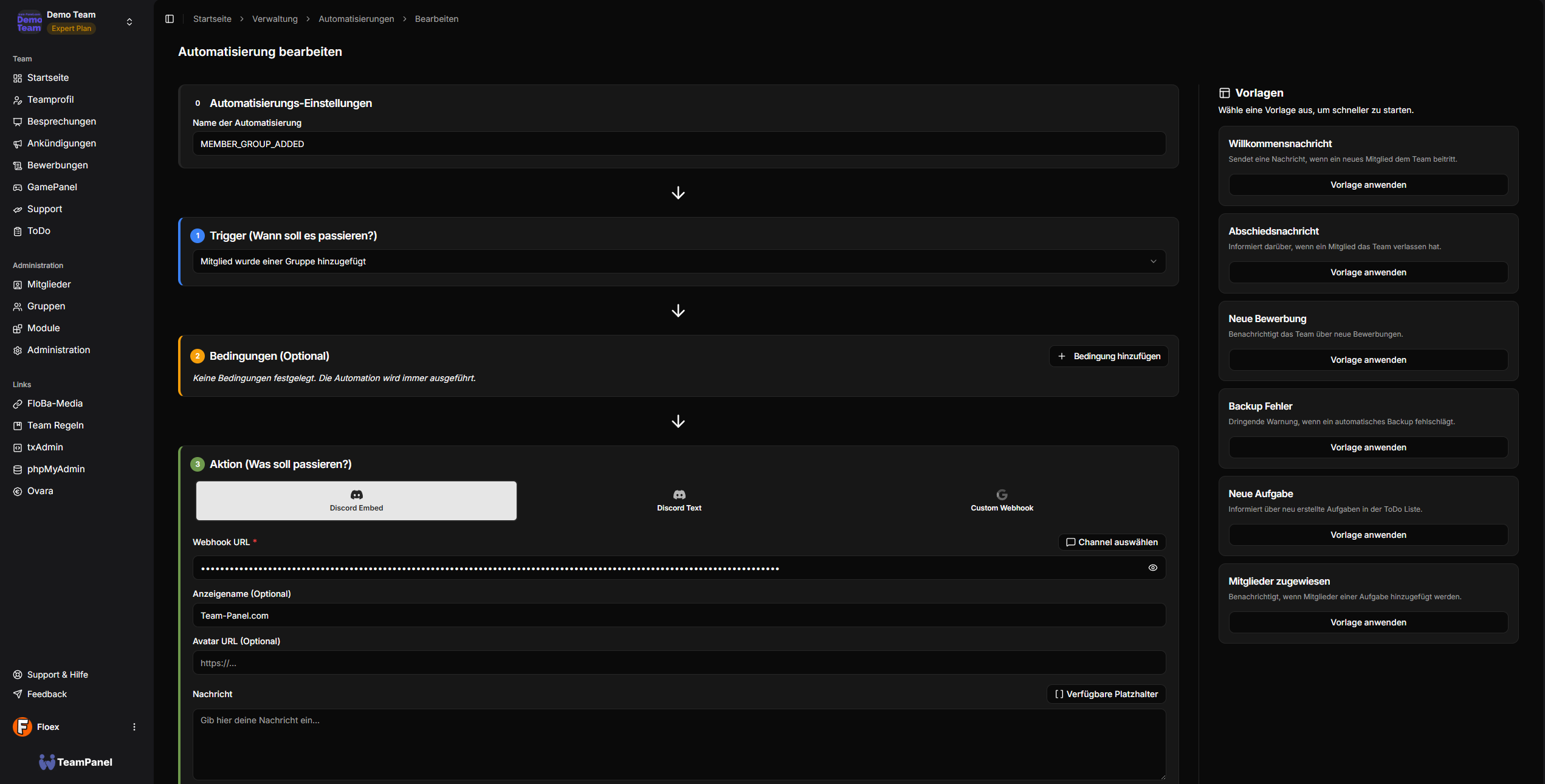The height and width of the screenshot is (784, 1545).
Task: Open the Mitglieder administration page
Action: coord(49,284)
